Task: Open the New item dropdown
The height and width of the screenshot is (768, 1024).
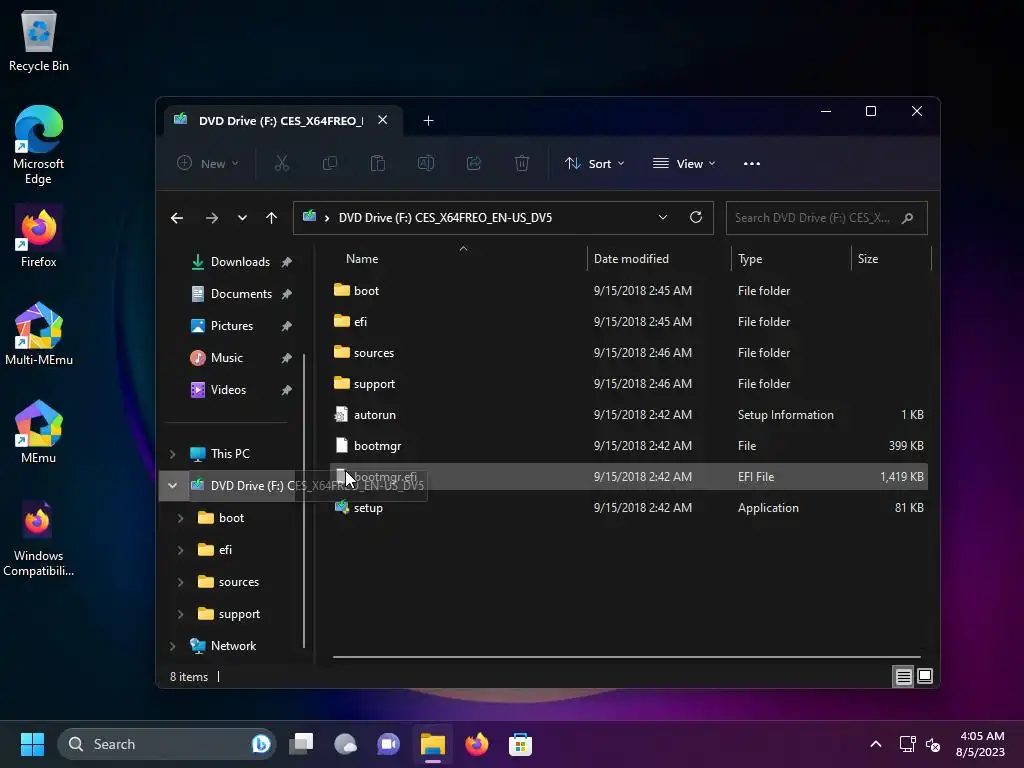Action: point(208,163)
